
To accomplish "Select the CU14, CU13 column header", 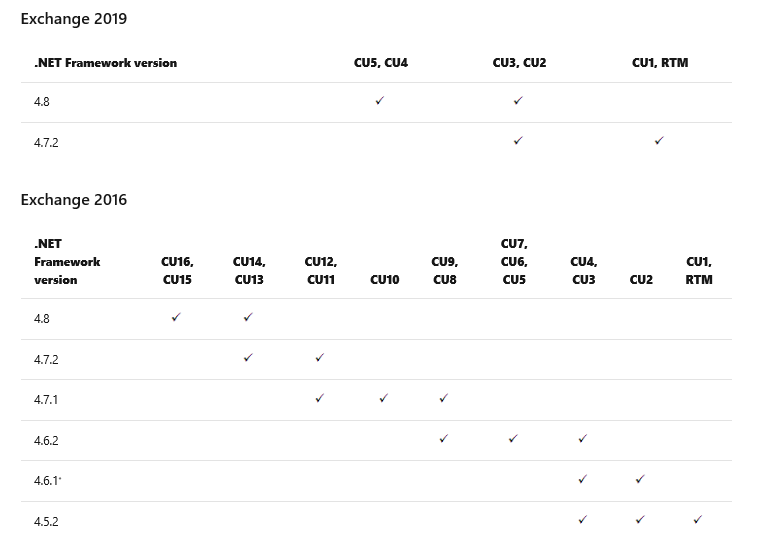I will tap(249, 270).
